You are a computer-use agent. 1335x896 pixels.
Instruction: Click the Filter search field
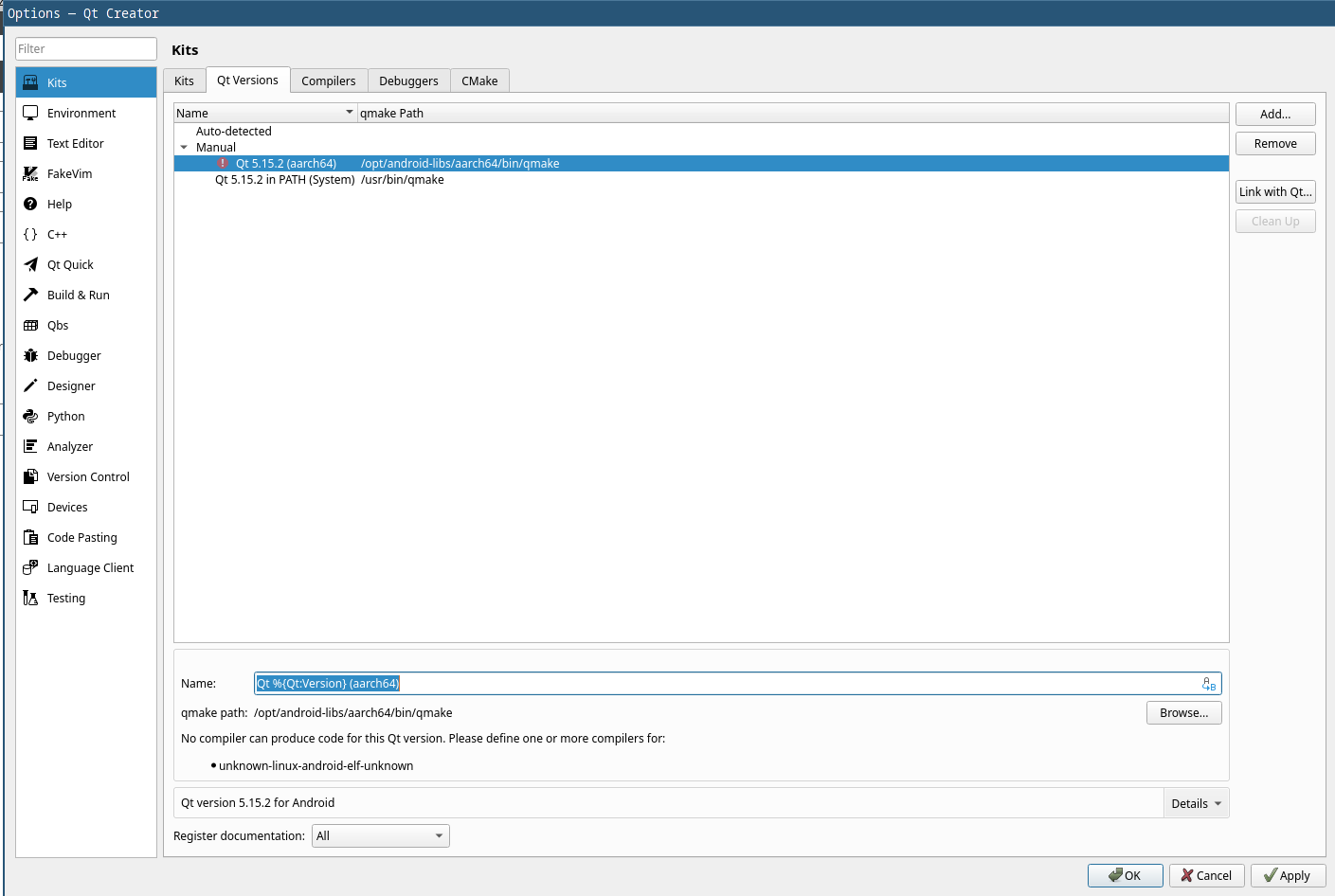(85, 48)
